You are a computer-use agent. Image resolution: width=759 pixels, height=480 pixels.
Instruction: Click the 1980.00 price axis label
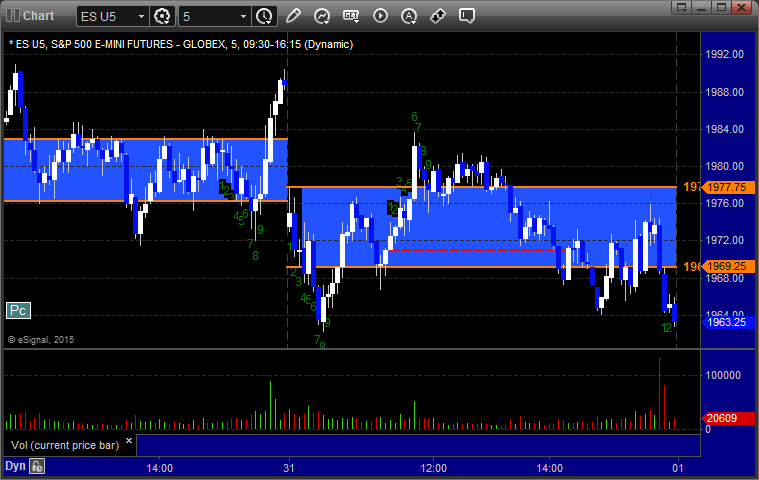(x=725, y=166)
